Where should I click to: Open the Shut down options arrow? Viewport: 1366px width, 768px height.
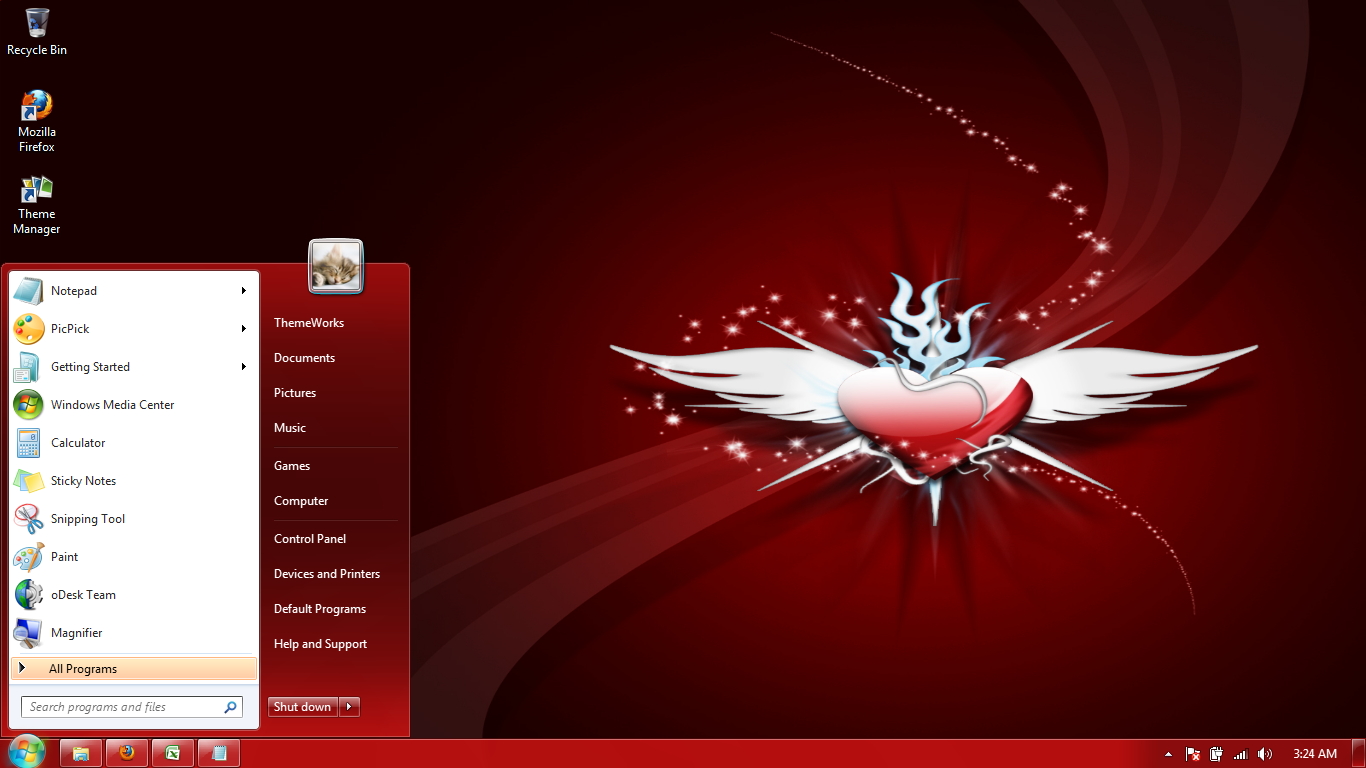pyautogui.click(x=348, y=706)
